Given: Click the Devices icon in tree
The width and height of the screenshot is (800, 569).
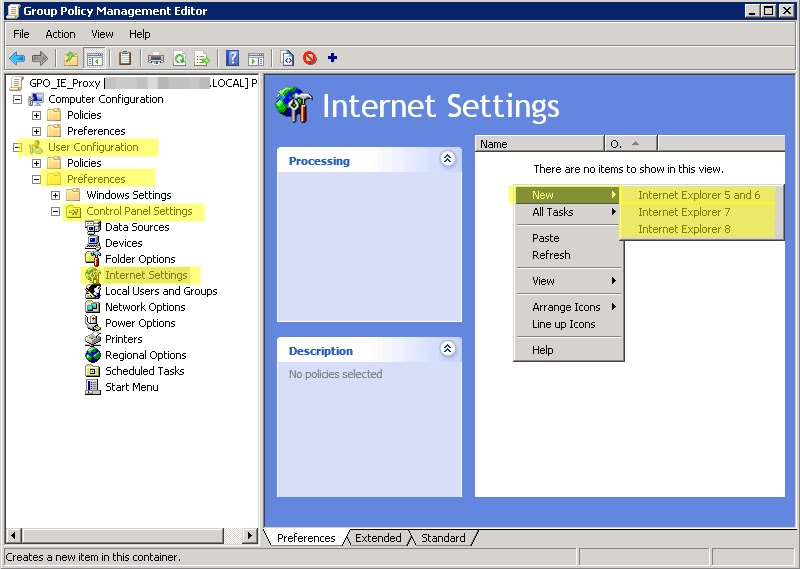Looking at the screenshot, I should tap(93, 243).
